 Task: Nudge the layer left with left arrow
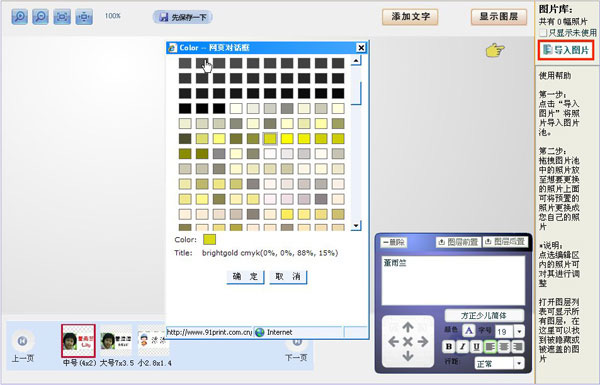coord(394,341)
